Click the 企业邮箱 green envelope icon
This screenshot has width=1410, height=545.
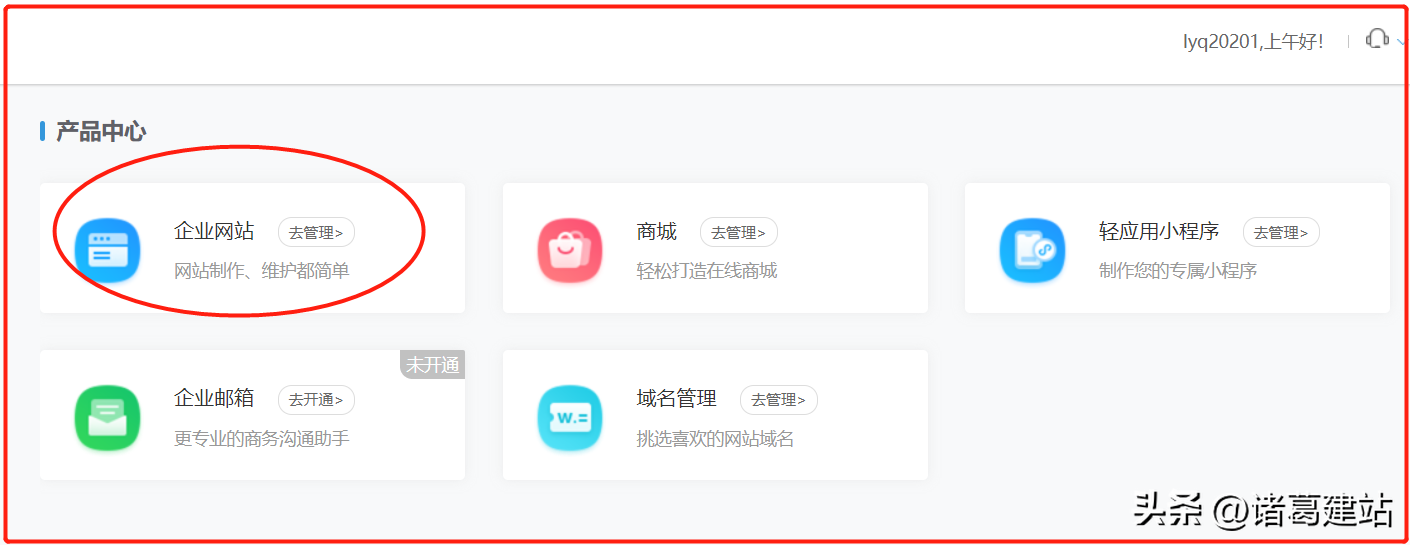pos(107,417)
